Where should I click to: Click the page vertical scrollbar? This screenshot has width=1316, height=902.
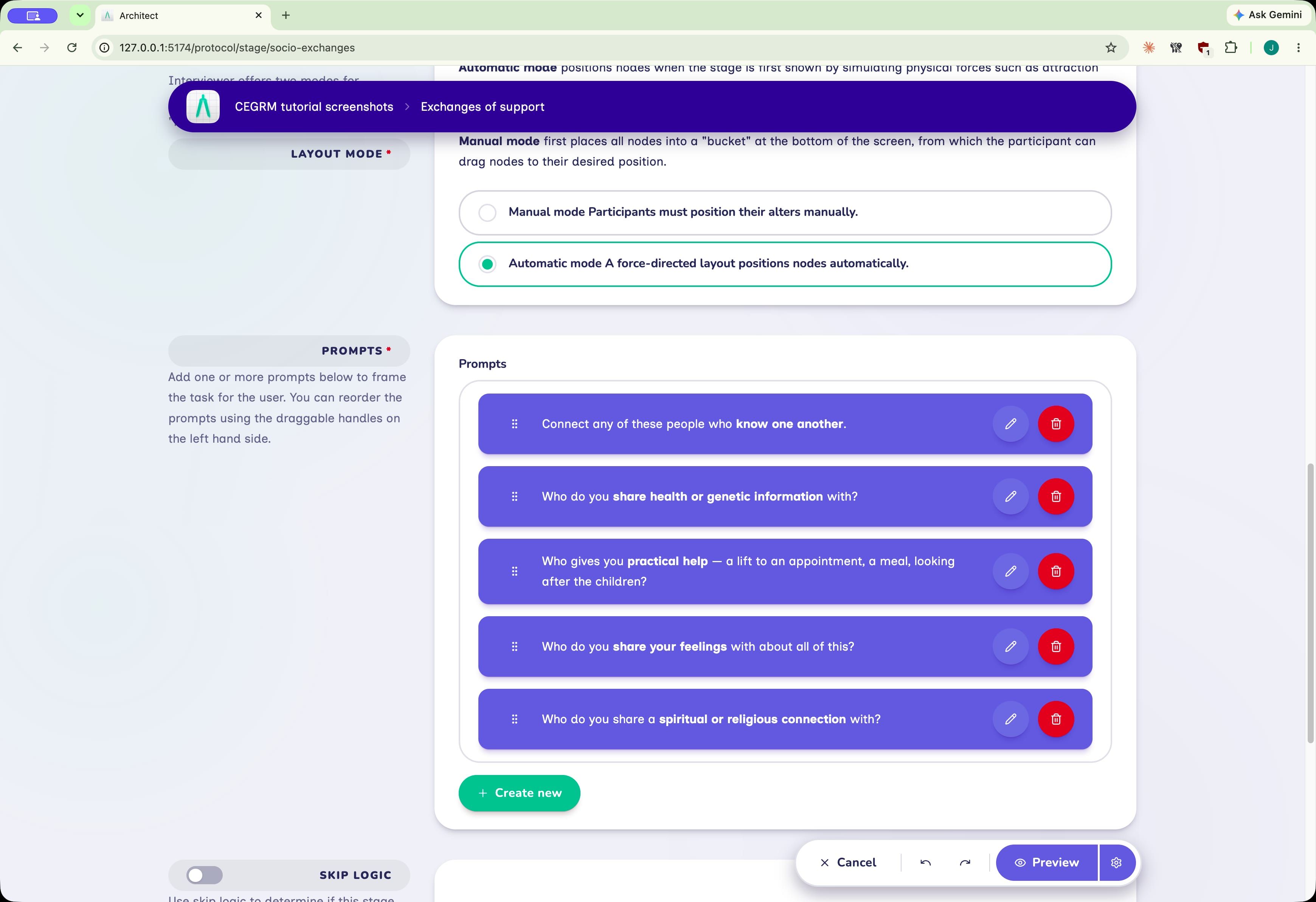click(x=1310, y=603)
